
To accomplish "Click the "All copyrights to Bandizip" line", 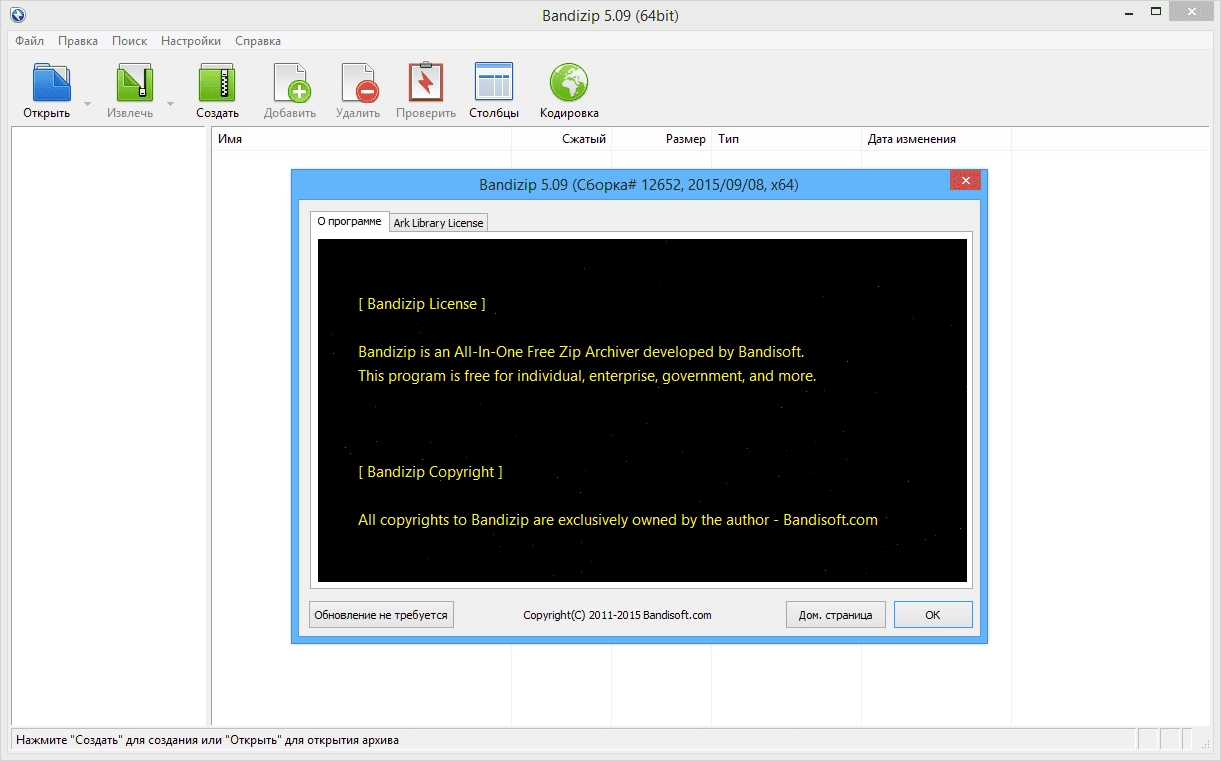I will (618, 520).
